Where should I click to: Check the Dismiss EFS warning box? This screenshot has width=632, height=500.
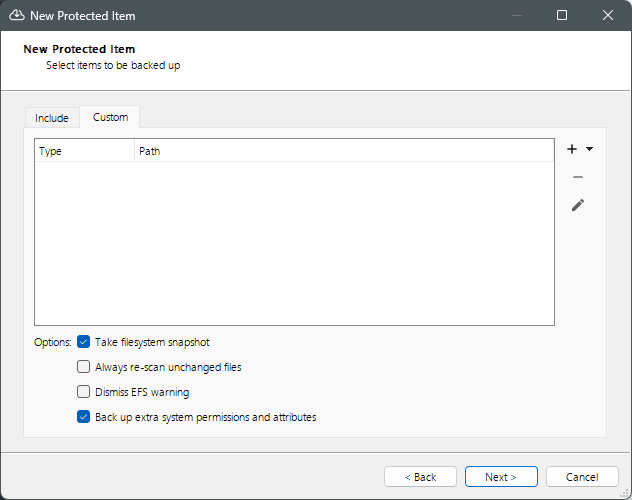coord(84,392)
